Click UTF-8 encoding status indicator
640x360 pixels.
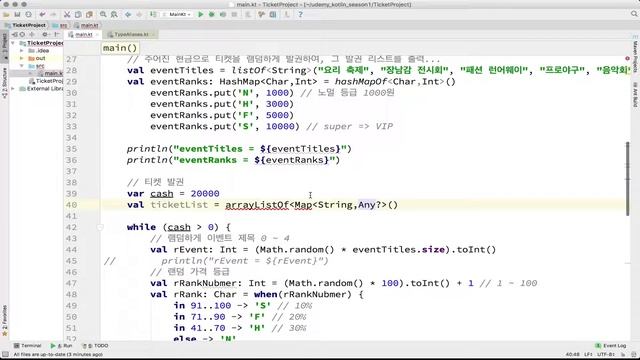click(x=606, y=354)
